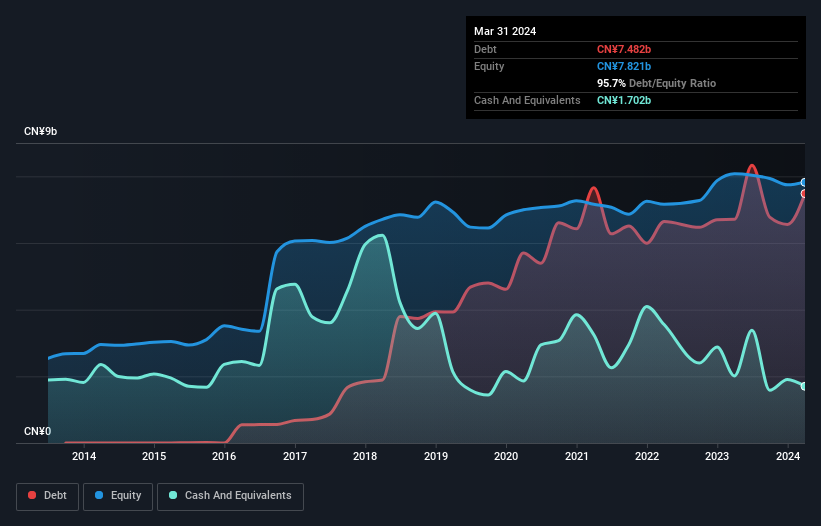The image size is (821, 526).
Task: Click the 2019 x-axis label
Action: click(436, 456)
